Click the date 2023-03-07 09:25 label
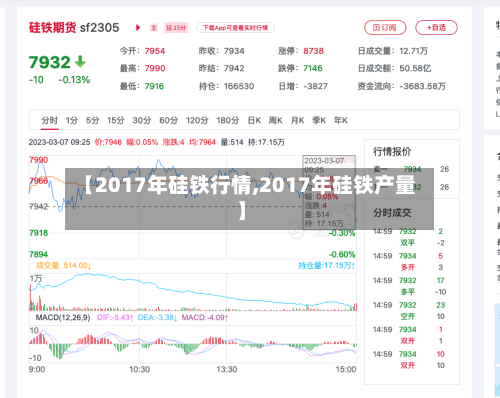The image size is (500, 398). click(59, 142)
